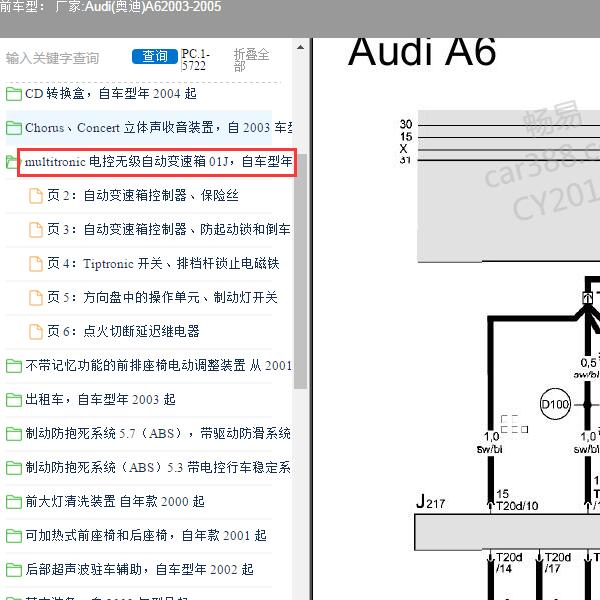Select 出租车，自车型年 2003 起

[100, 399]
